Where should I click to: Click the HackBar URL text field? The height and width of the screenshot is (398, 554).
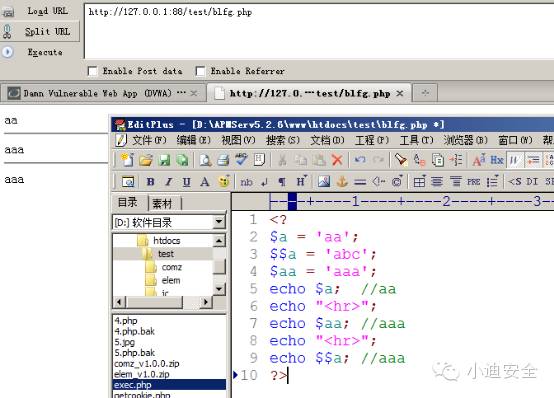click(319, 31)
